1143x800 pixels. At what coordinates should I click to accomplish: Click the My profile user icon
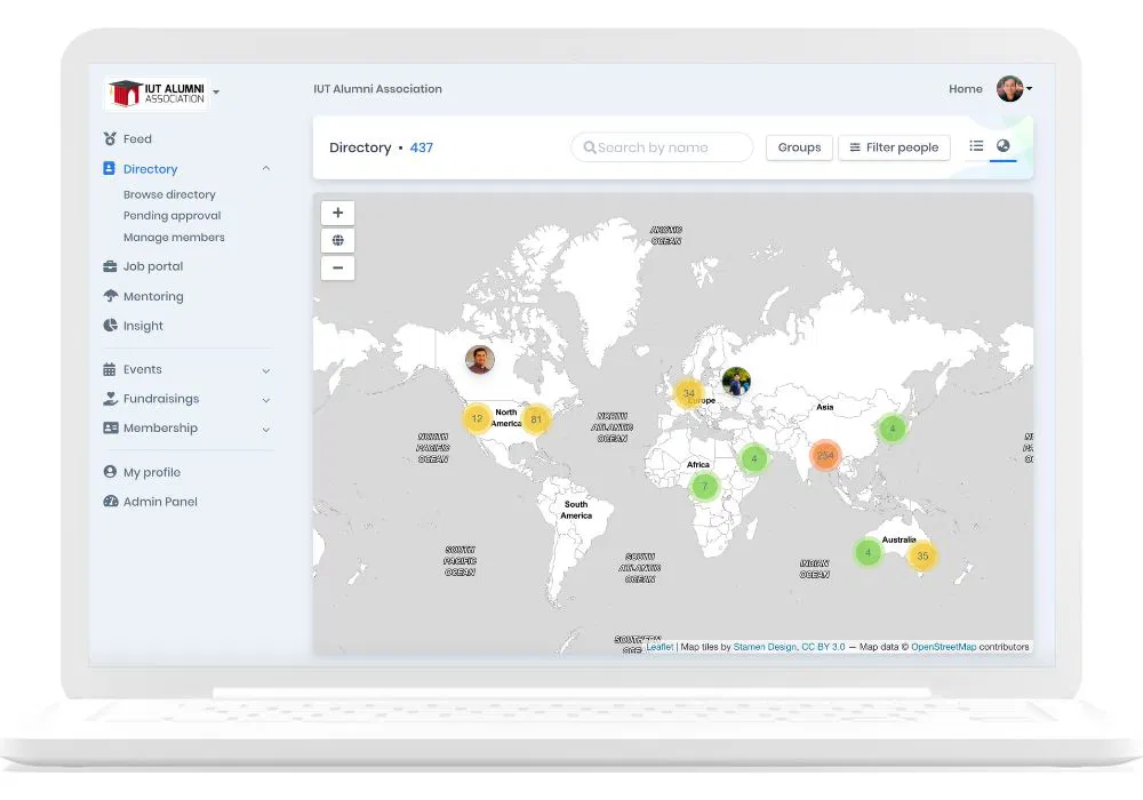pyautogui.click(x=110, y=472)
